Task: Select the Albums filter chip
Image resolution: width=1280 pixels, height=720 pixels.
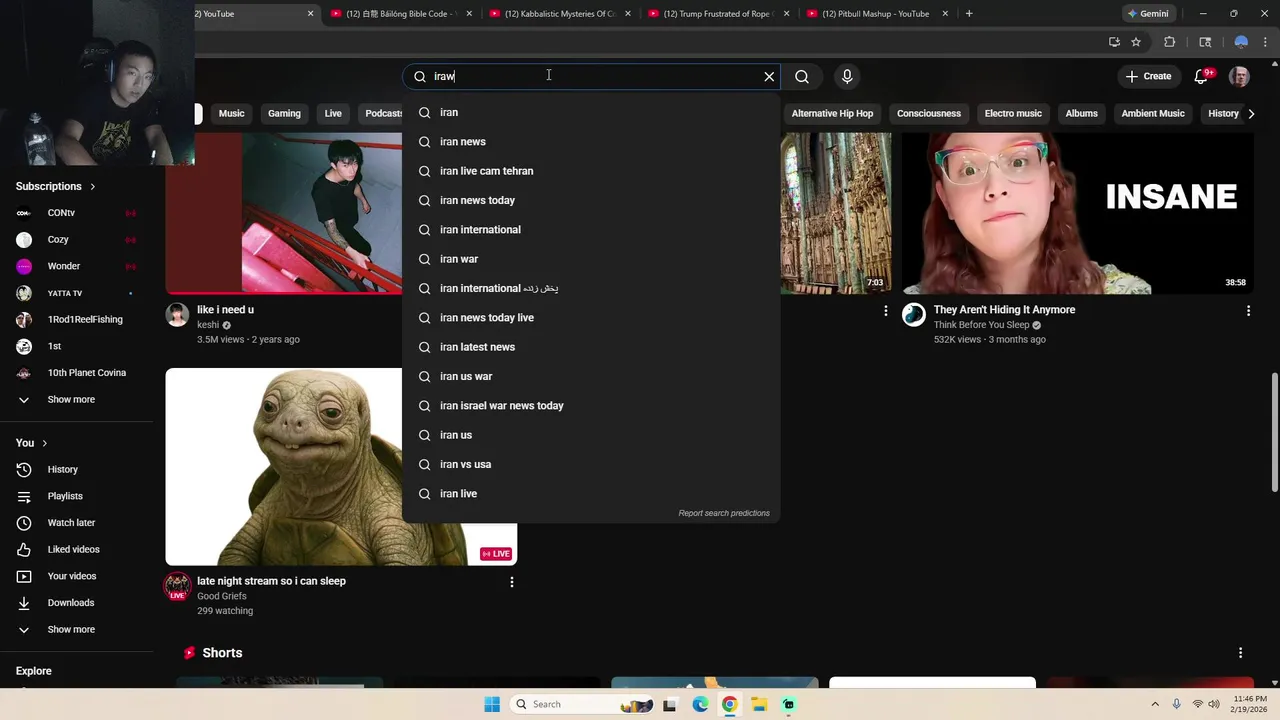Action: coord(1081,113)
